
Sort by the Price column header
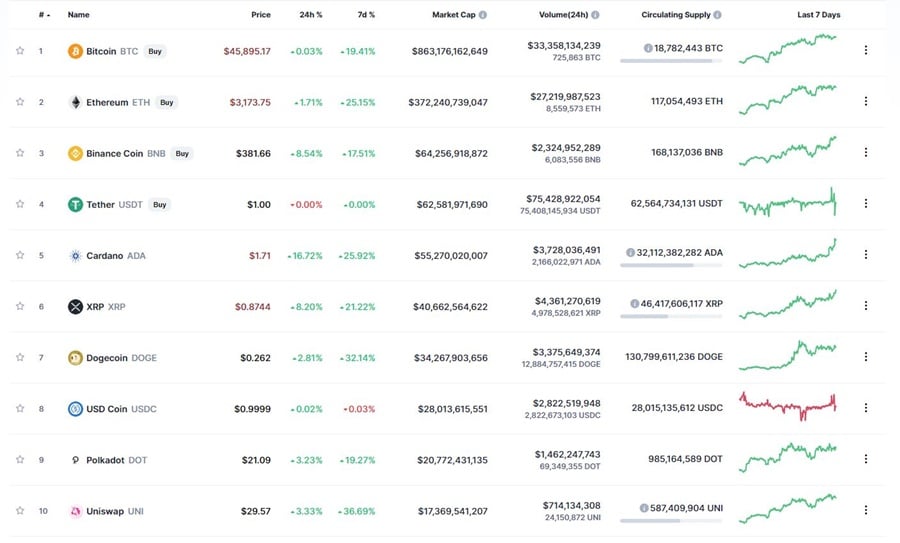pos(261,15)
